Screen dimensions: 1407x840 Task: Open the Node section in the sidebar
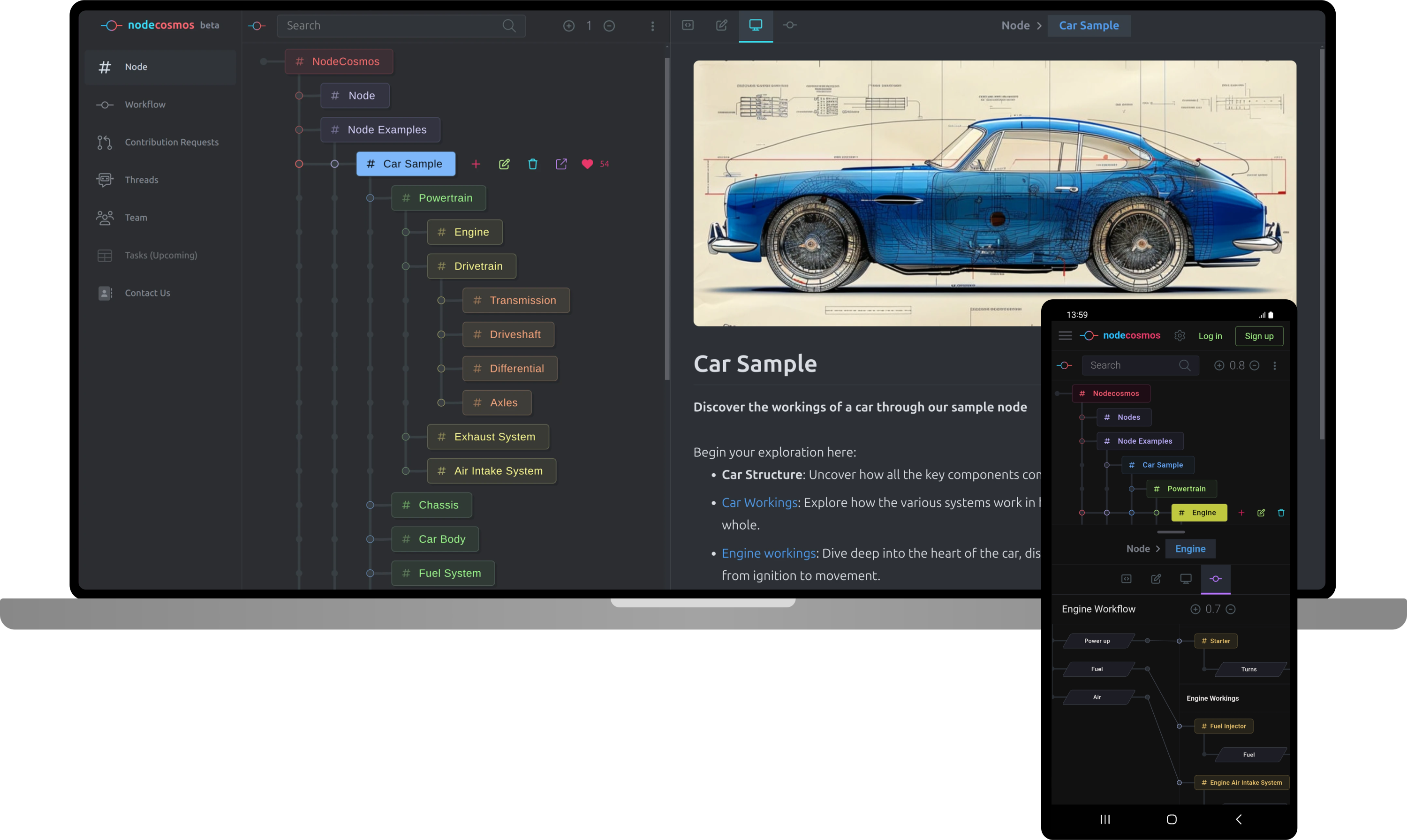[x=160, y=67]
